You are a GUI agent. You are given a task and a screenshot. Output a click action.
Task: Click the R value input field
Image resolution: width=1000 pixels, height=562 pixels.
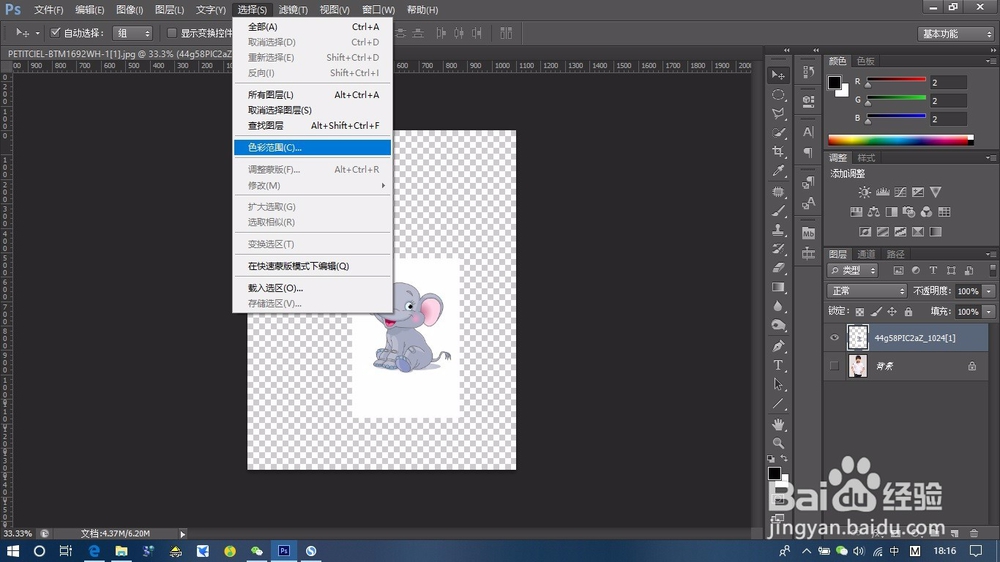(948, 82)
